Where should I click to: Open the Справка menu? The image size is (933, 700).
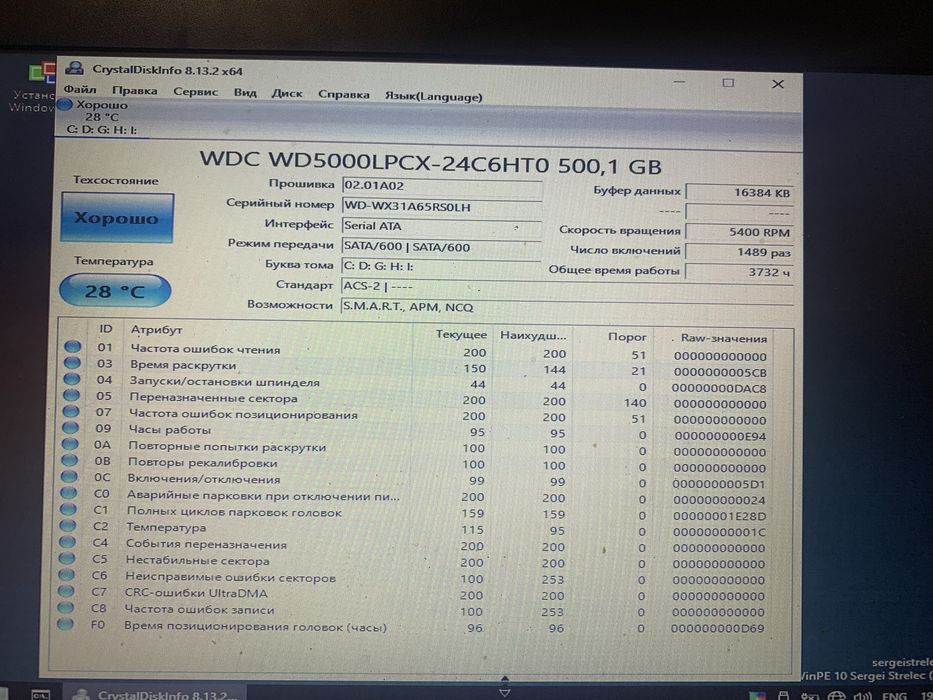(x=343, y=95)
